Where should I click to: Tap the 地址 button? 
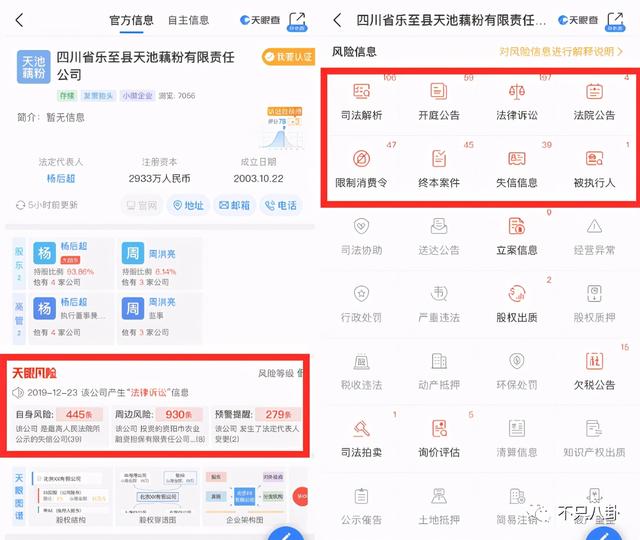click(x=188, y=205)
